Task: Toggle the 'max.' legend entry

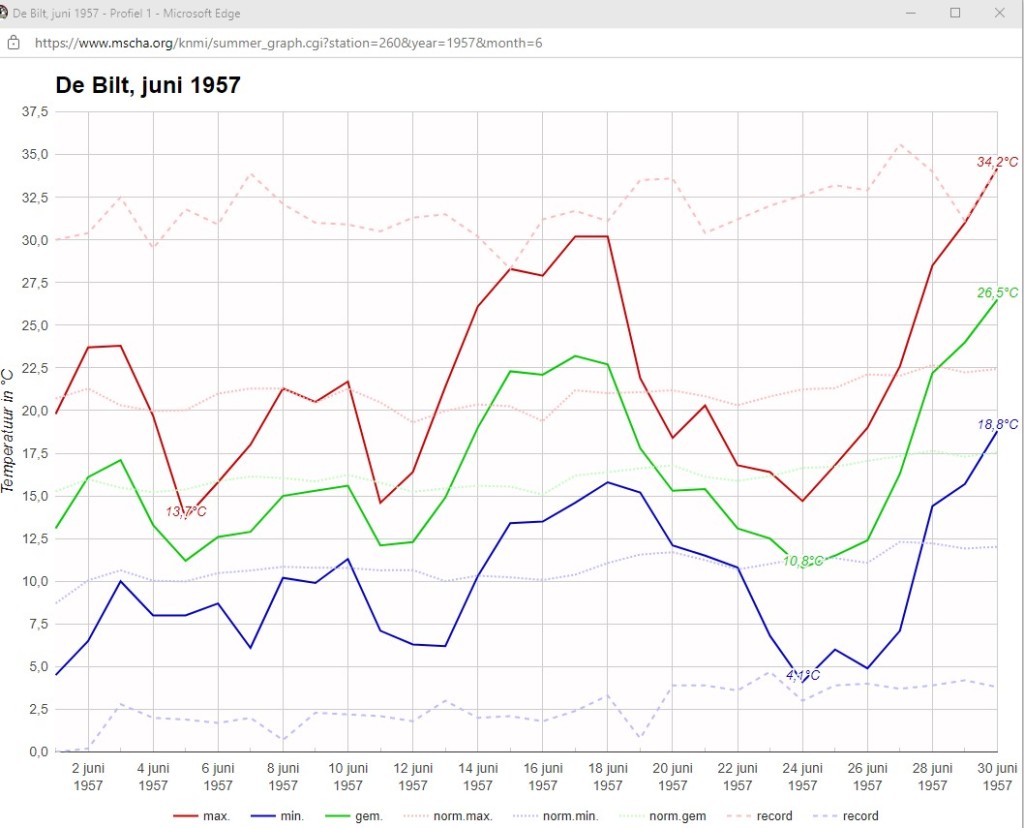Action: pos(201,816)
